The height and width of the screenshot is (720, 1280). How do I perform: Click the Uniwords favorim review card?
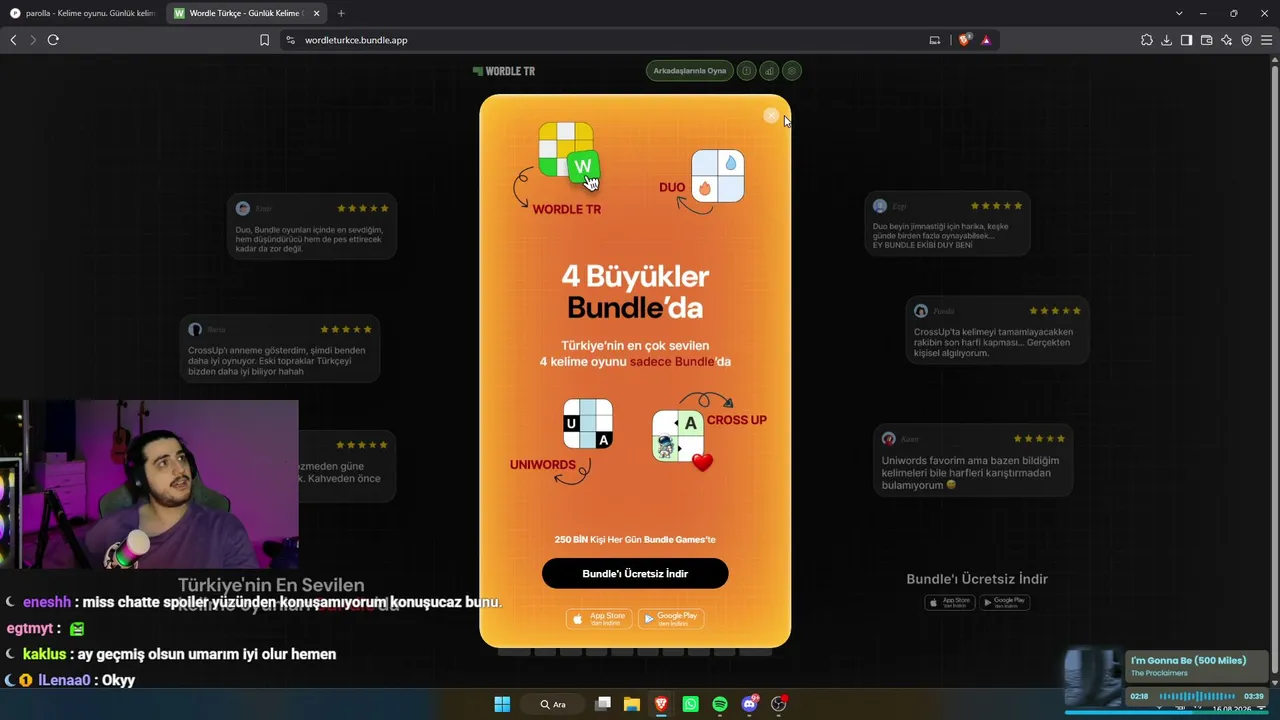(973, 460)
